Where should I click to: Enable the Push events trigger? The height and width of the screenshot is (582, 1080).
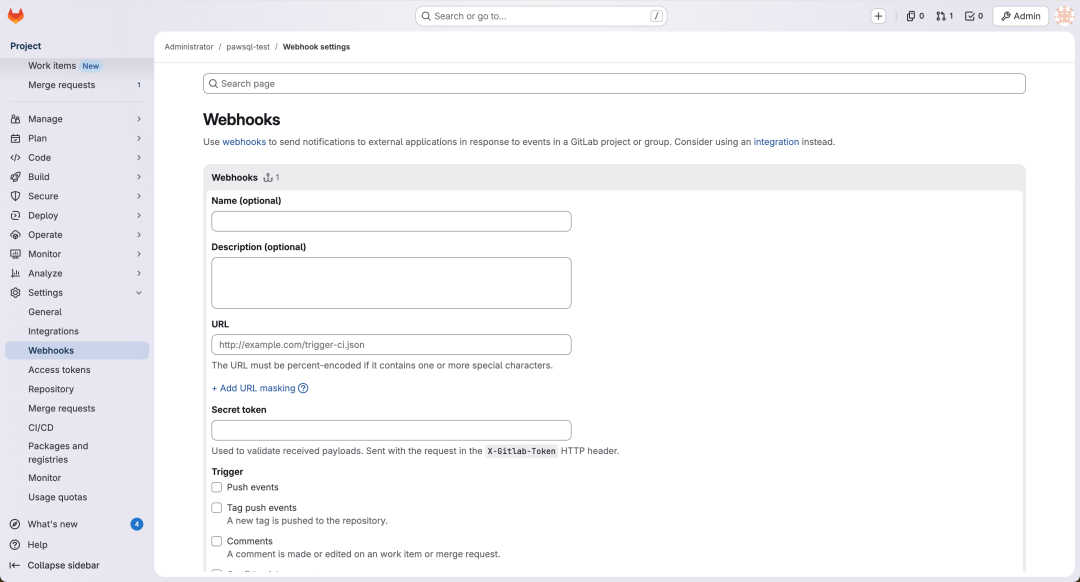(x=217, y=487)
